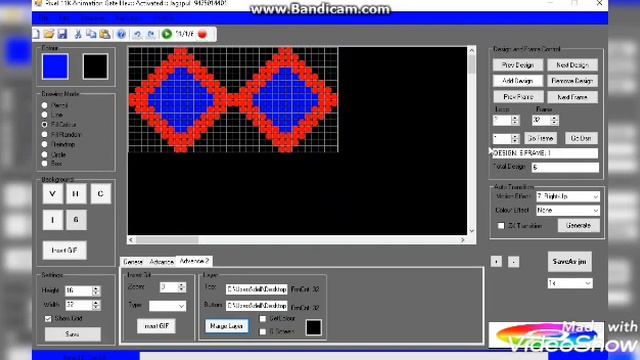Switch to the Advance tab

click(x=162, y=262)
